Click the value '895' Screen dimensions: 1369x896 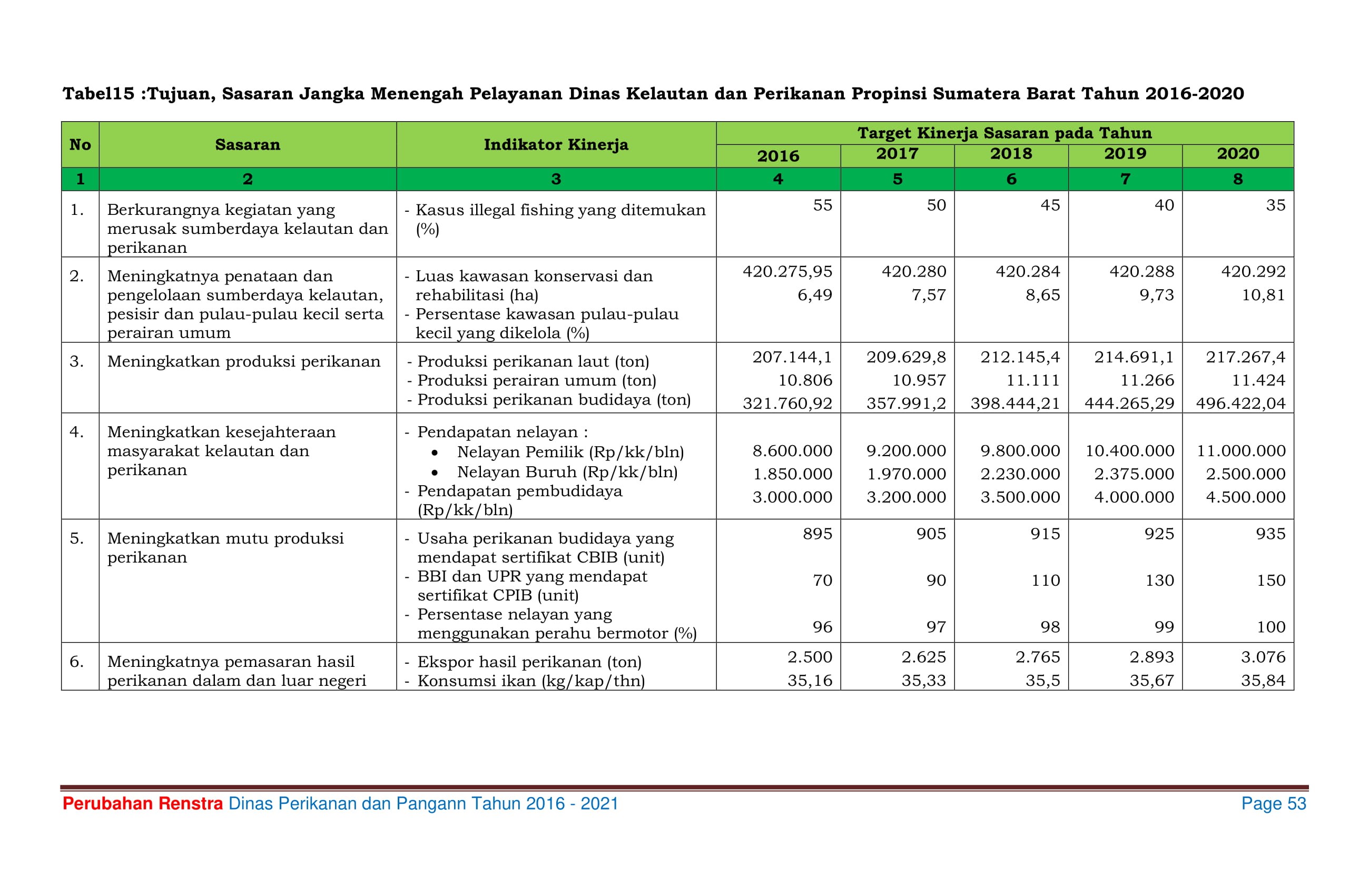tap(818, 534)
